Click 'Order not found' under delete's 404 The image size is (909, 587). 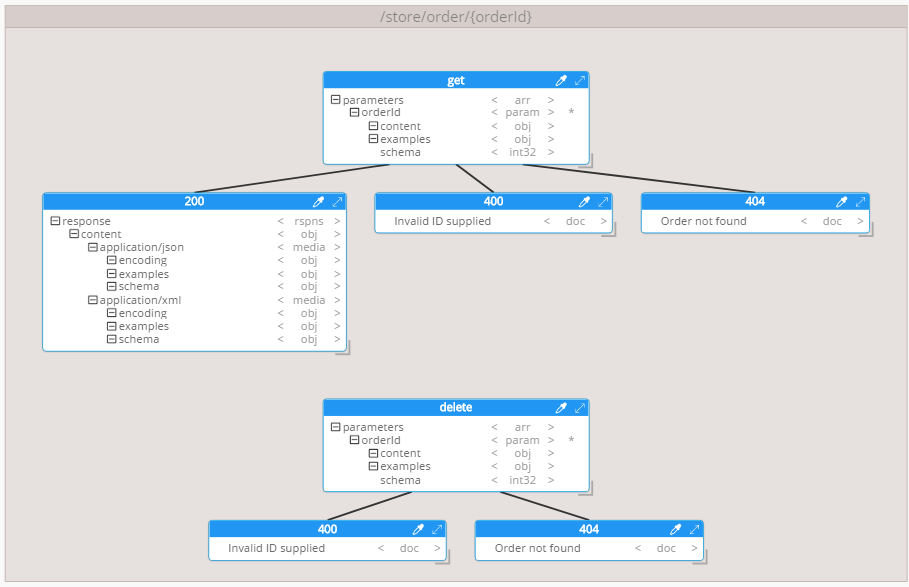click(537, 548)
